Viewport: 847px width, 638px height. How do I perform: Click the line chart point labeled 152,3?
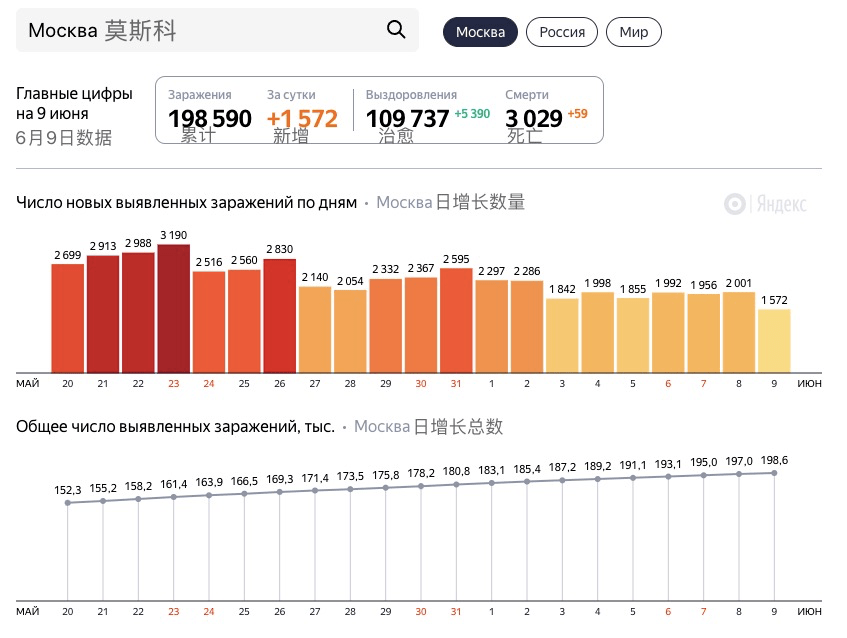tap(68, 503)
